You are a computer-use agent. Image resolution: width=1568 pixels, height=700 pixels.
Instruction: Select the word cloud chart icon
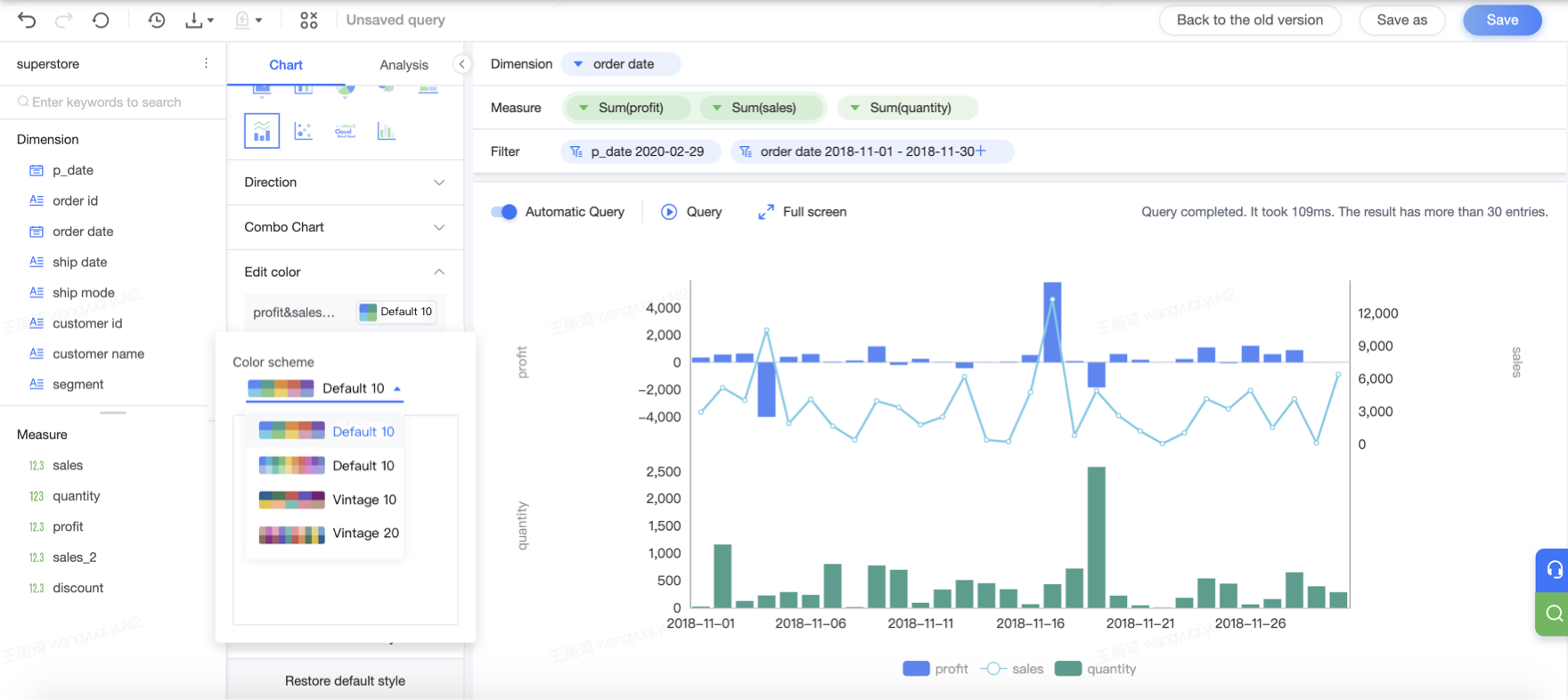point(345,131)
